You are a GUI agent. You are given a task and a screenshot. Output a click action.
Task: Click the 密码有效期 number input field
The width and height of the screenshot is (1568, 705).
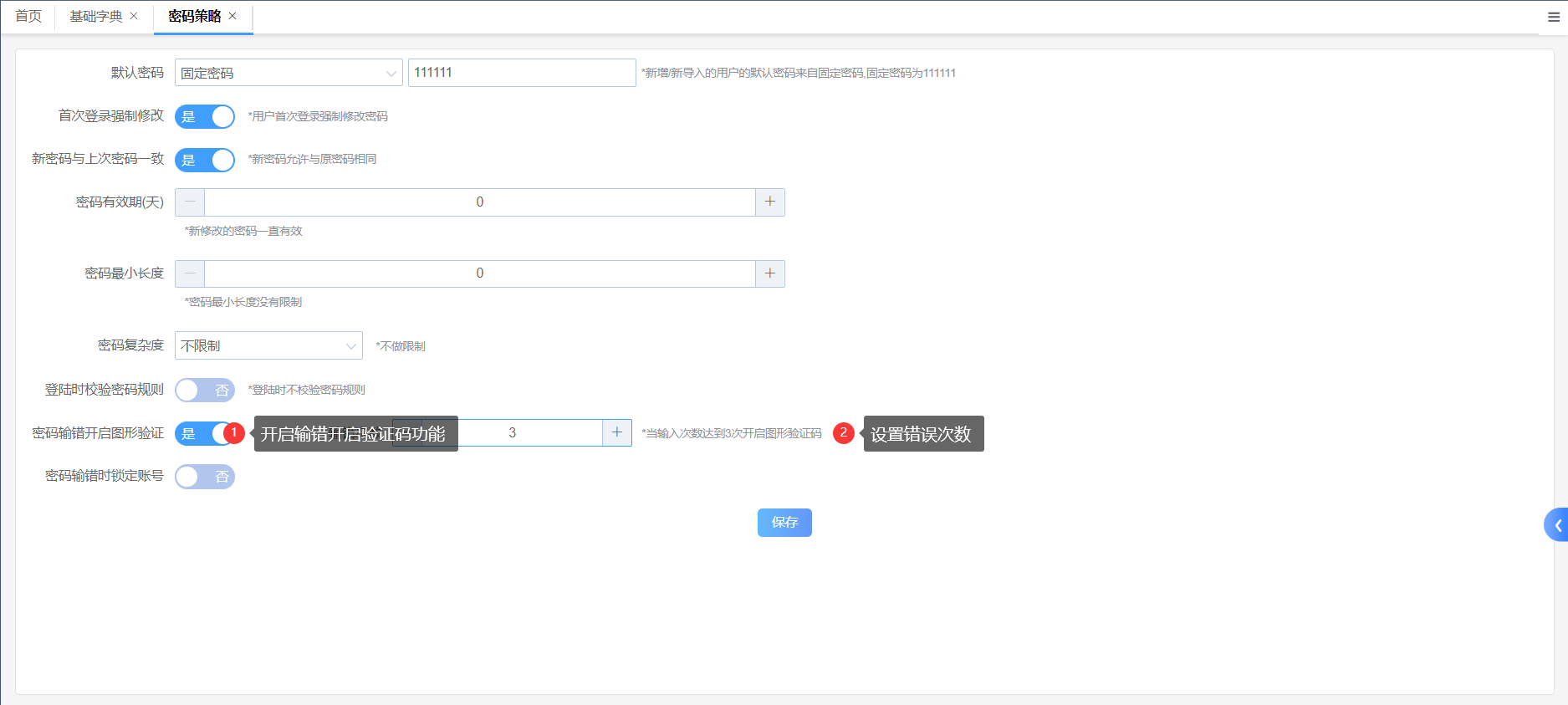(479, 202)
